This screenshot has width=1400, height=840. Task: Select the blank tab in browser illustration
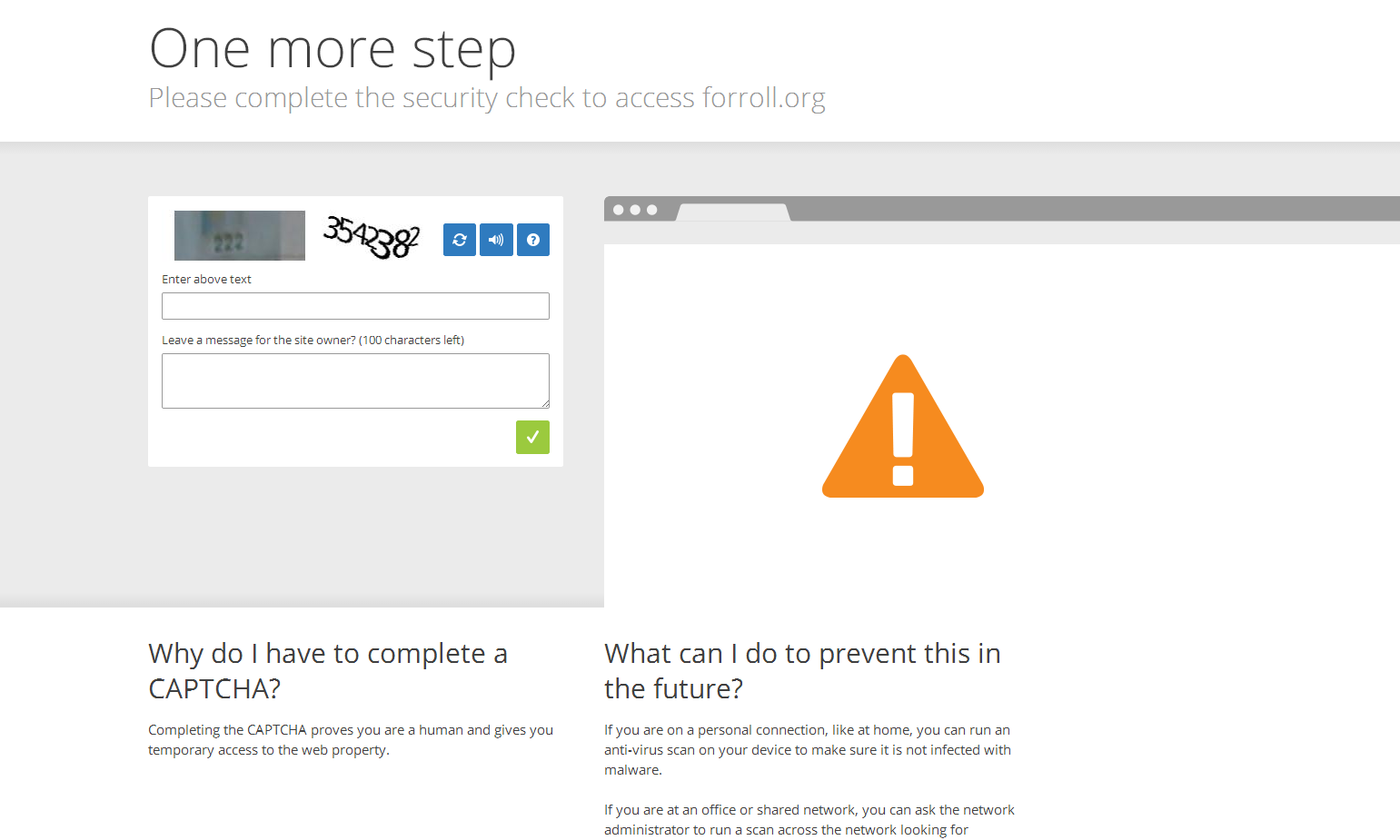click(x=733, y=212)
